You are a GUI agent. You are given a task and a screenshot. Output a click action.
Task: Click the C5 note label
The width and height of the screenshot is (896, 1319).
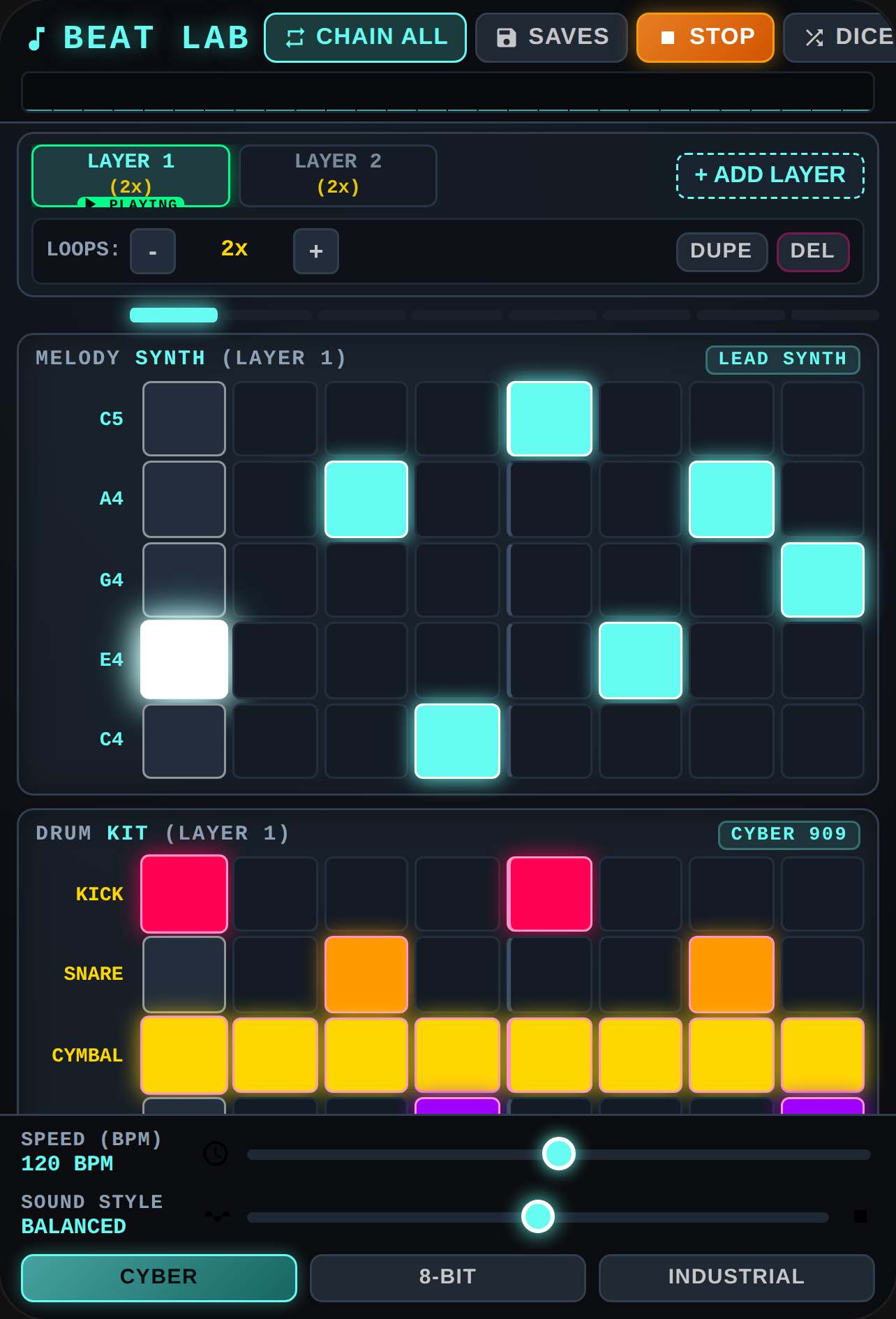point(112,419)
